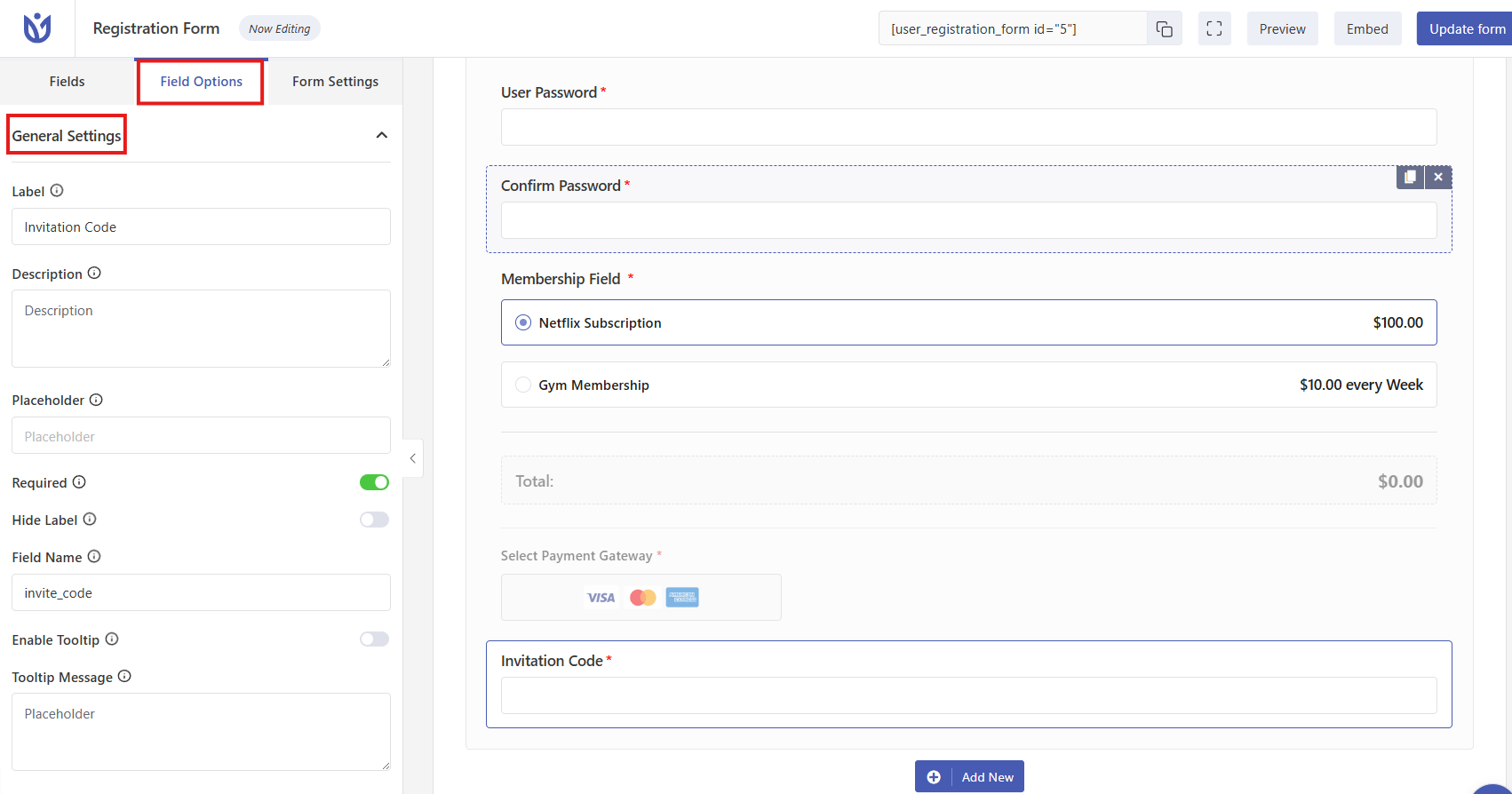Click the Total $0.00 amount
The height and width of the screenshot is (794, 1512).
[1401, 481]
